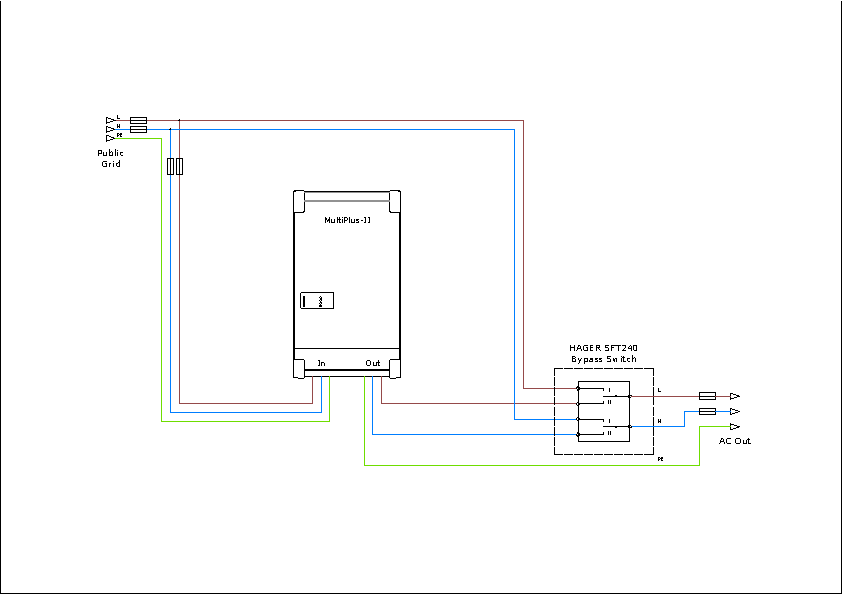
Task: Click the left fuse symbol below Public Grid
Action: pos(170,166)
